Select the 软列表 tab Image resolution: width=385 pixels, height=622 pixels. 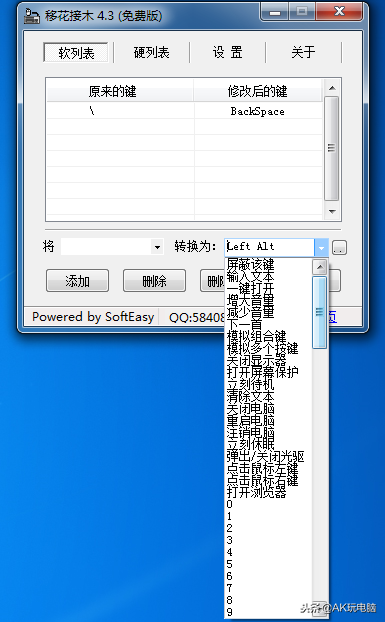(x=76, y=52)
